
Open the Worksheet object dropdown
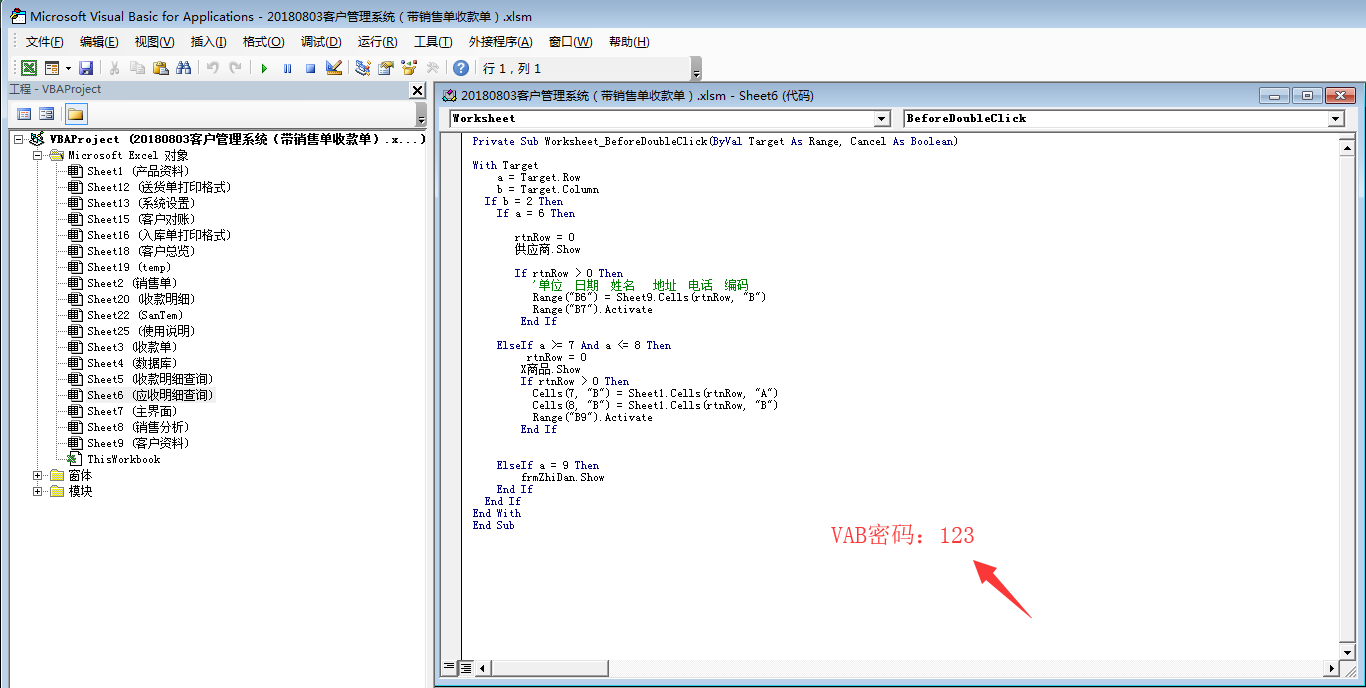point(882,118)
